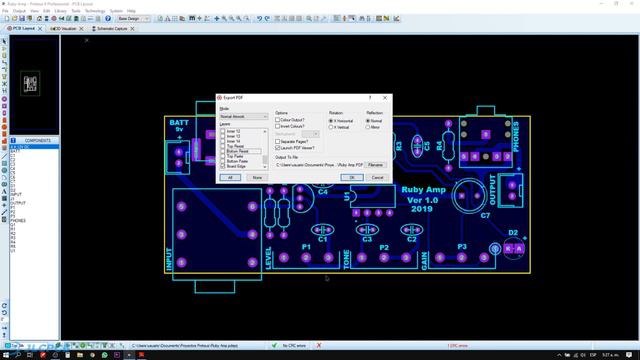Click the Filename button
640x360 pixels.
(376, 165)
